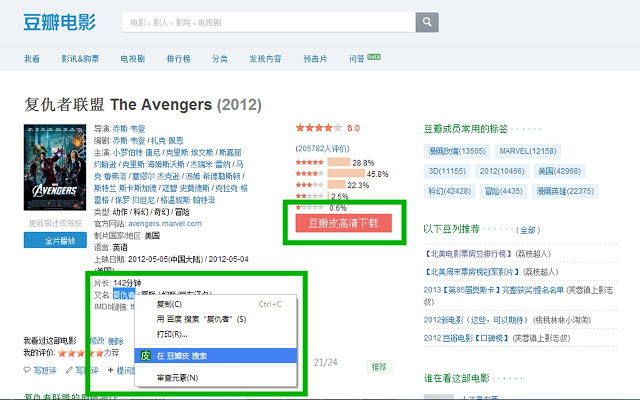Choose 打印(R)... in the context menu
Image resolution: width=640 pixels, height=400 pixels.
tap(216, 334)
